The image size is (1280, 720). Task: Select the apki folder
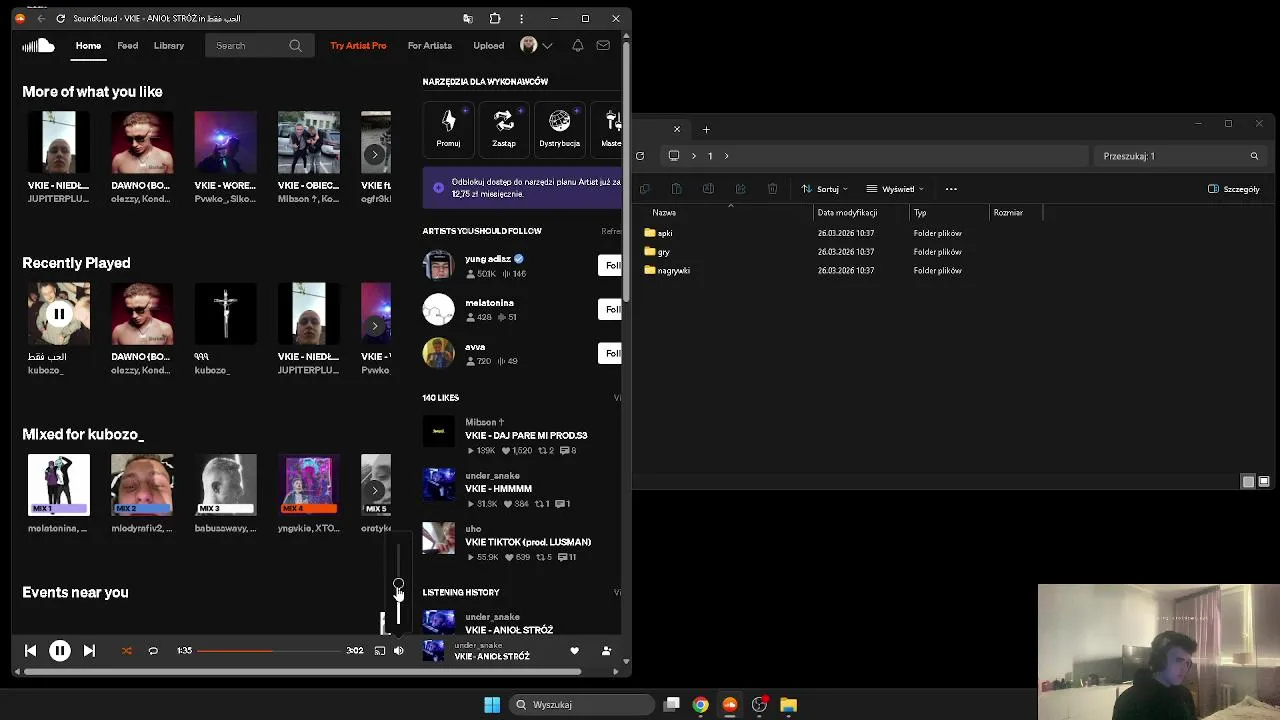pyautogui.click(x=665, y=233)
